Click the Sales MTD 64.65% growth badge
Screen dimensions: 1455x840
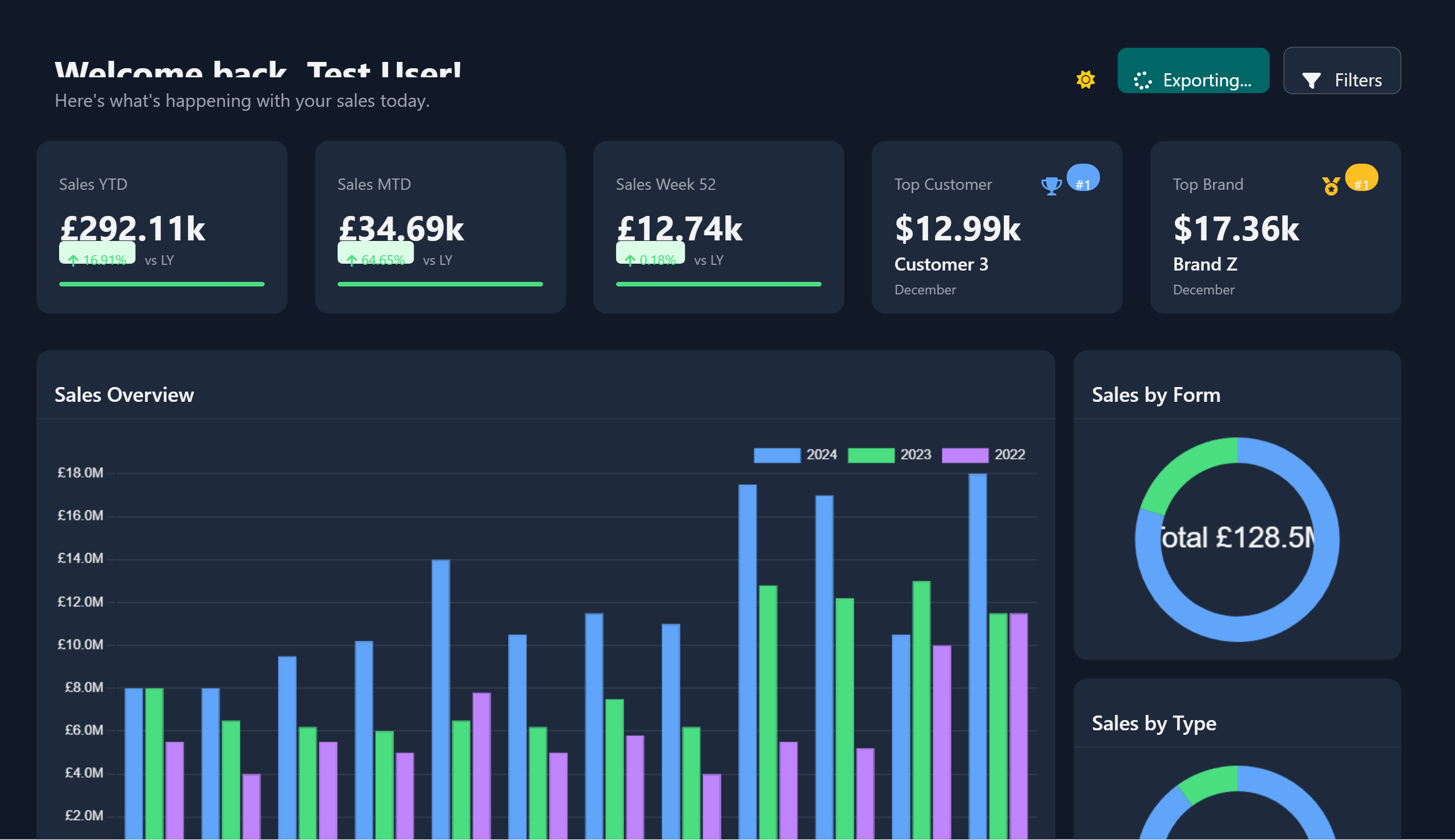376,254
